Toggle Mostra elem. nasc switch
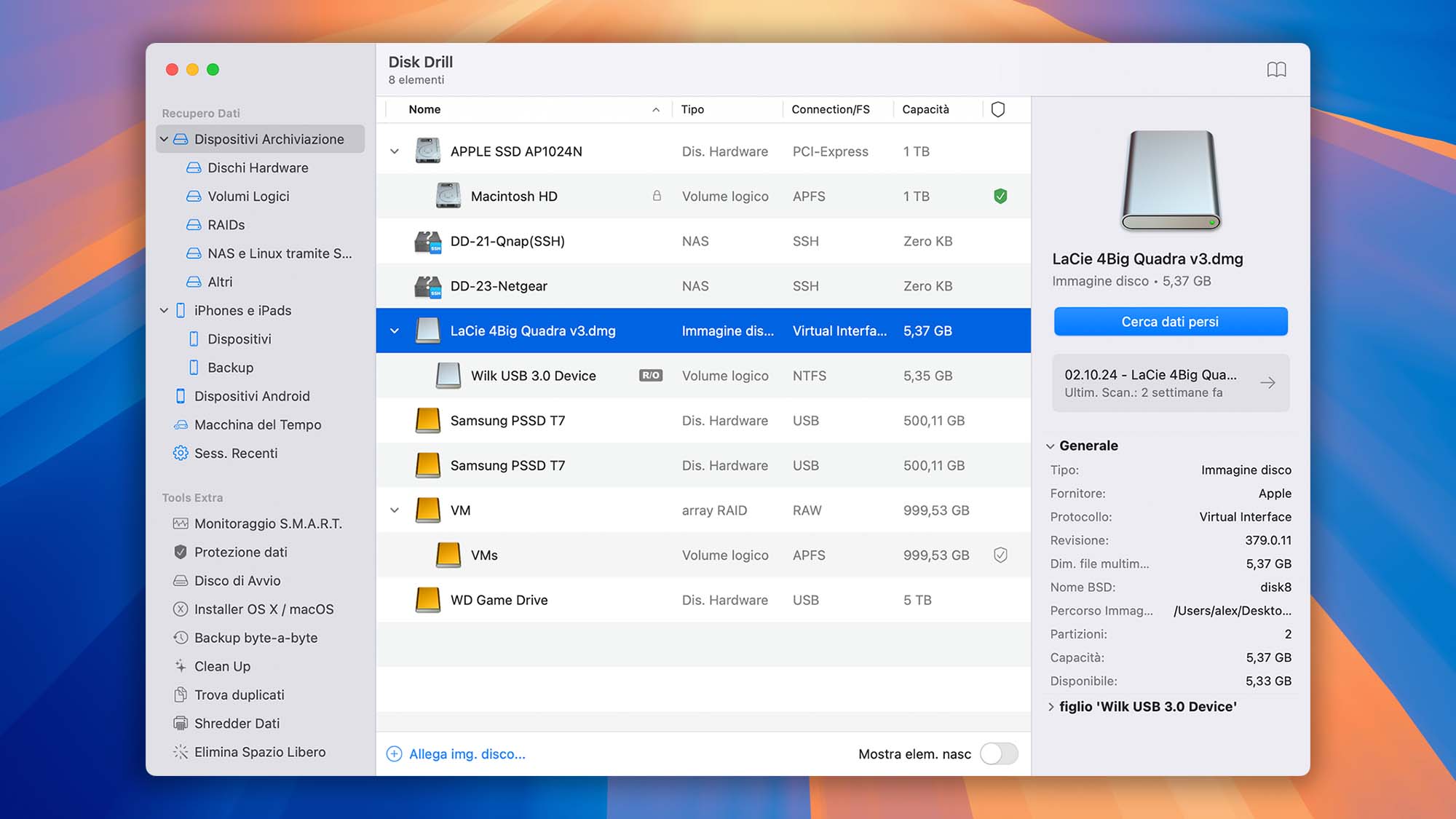1456x819 pixels. [x=999, y=753]
